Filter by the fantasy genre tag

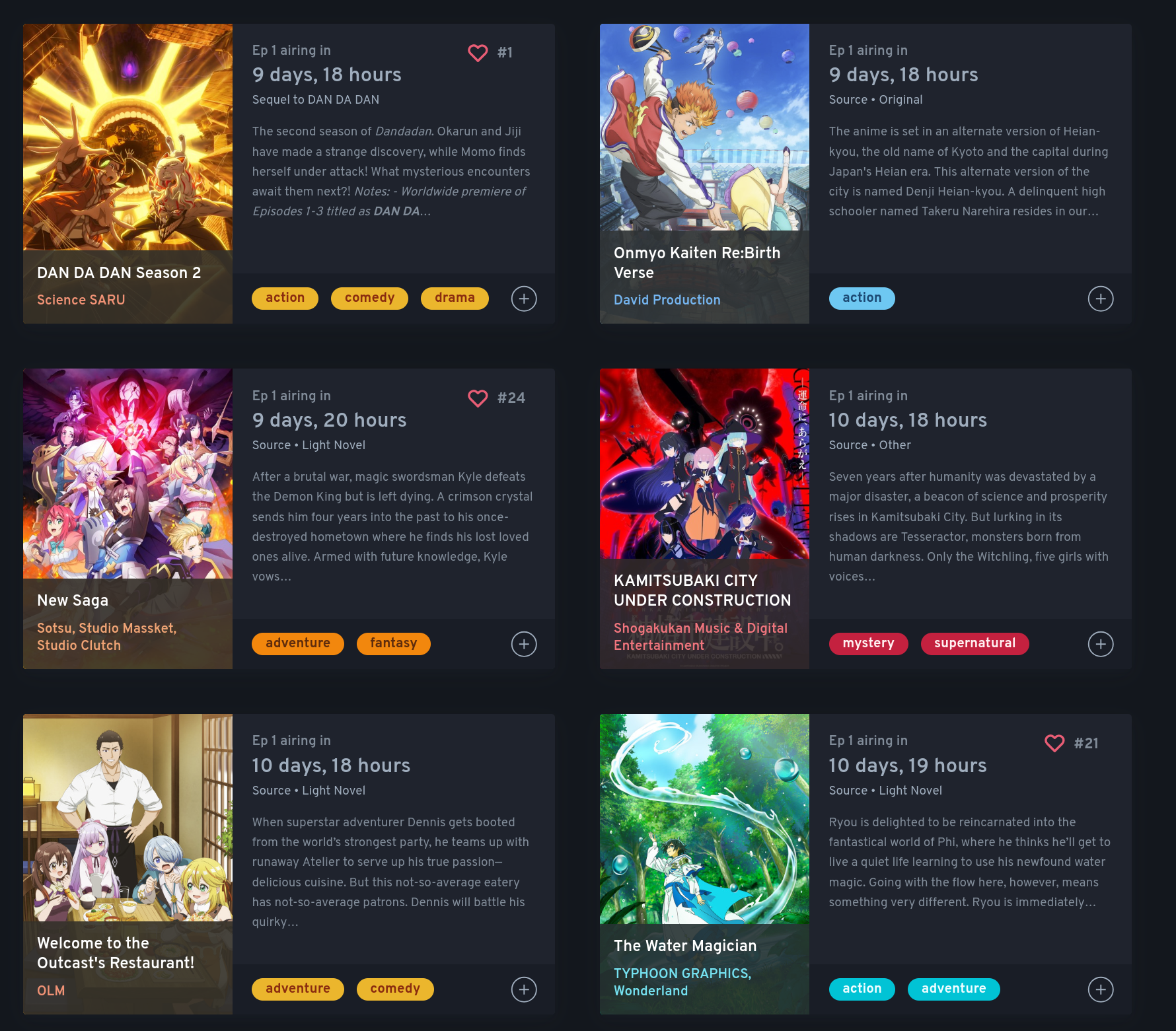pyautogui.click(x=394, y=643)
